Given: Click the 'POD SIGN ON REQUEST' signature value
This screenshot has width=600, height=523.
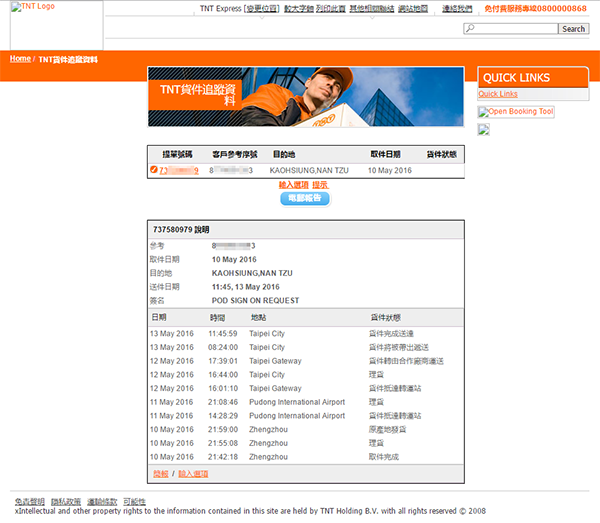Looking at the screenshot, I should 255,301.
